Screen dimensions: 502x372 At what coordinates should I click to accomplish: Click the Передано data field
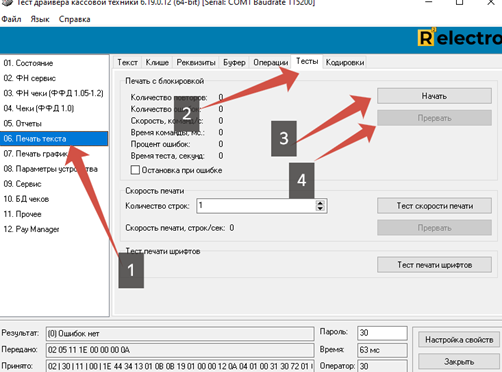click(x=180, y=350)
